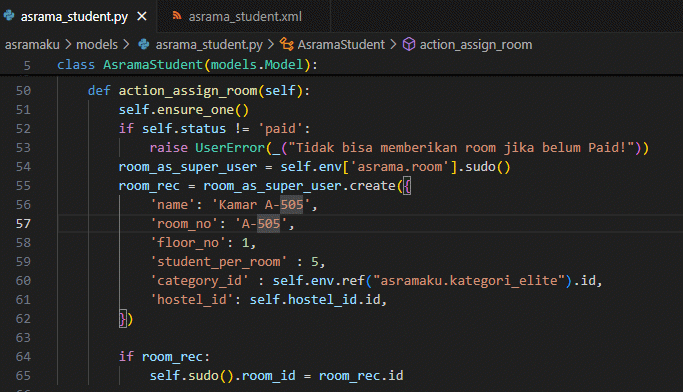Place cursor on highlighted 505 in line 56
This screenshot has height=392, width=683.
point(291,205)
